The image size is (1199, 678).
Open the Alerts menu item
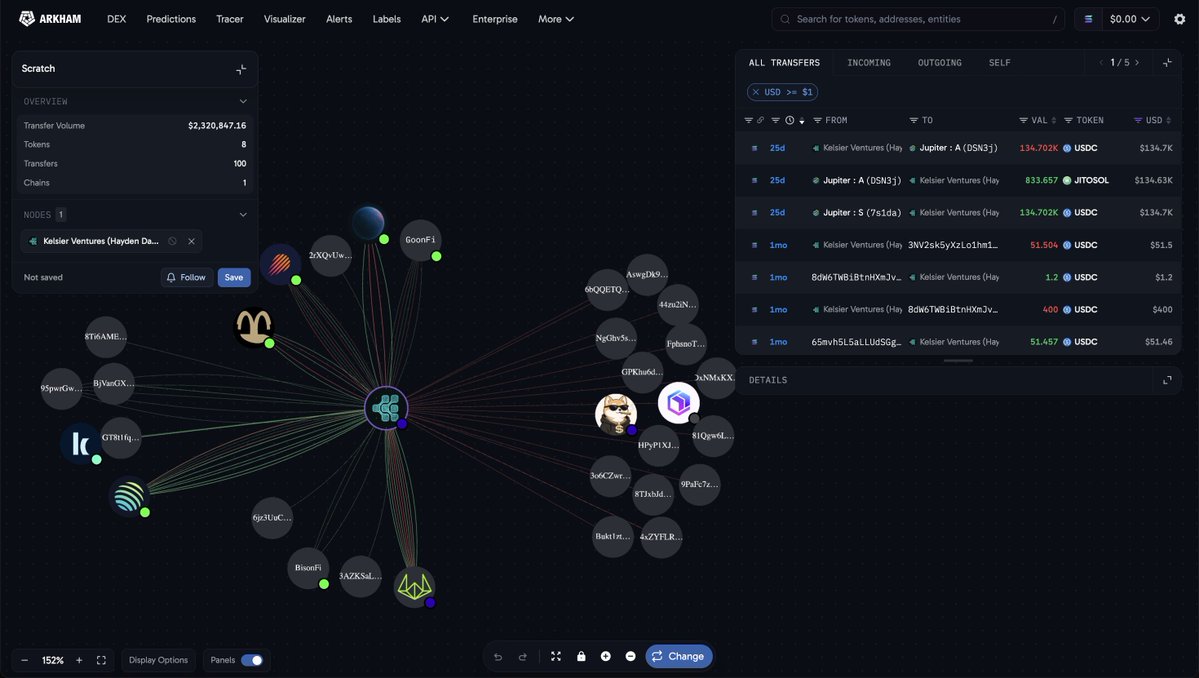pos(339,19)
